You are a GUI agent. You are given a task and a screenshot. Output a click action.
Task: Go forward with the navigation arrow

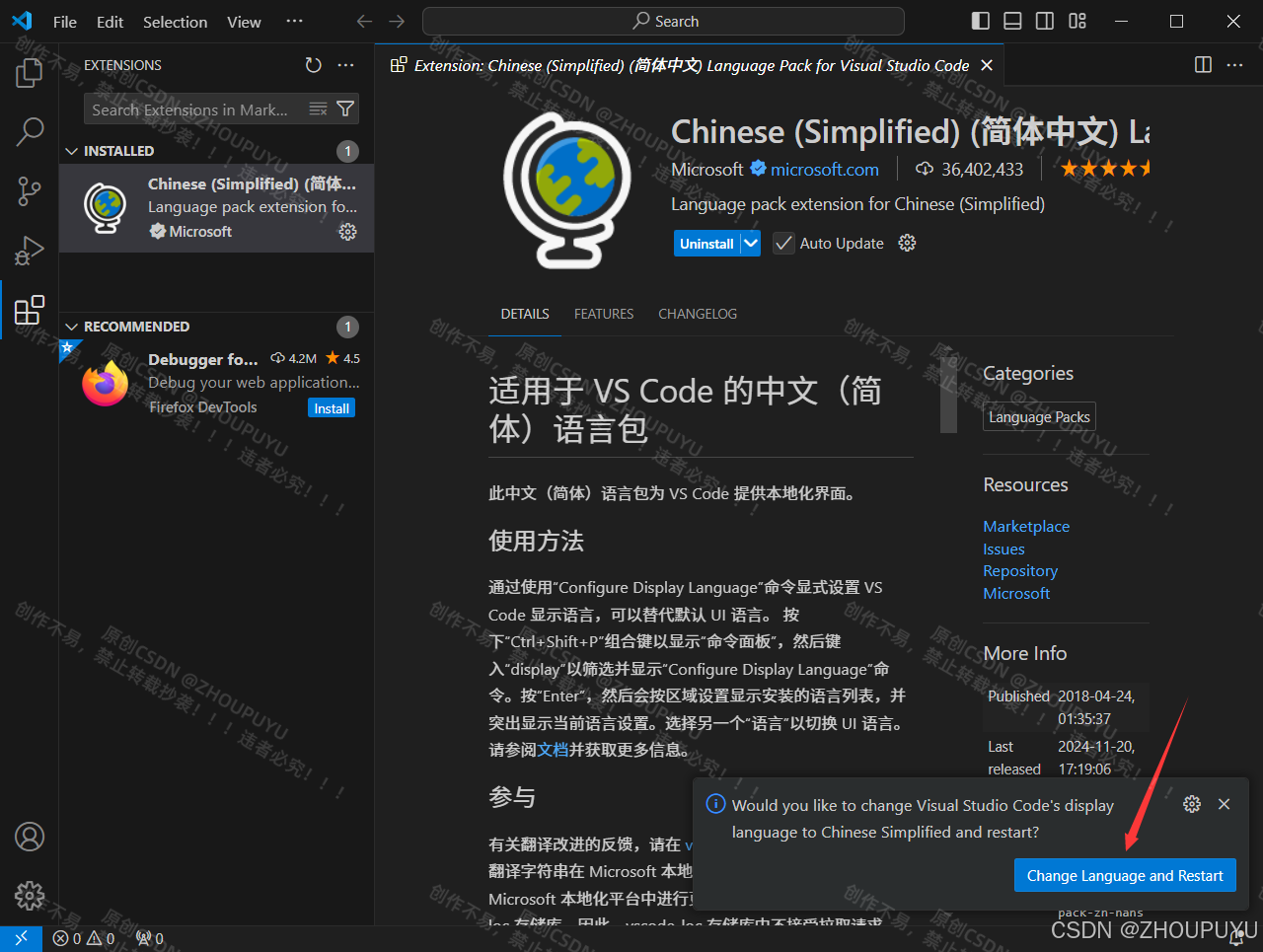(x=397, y=22)
